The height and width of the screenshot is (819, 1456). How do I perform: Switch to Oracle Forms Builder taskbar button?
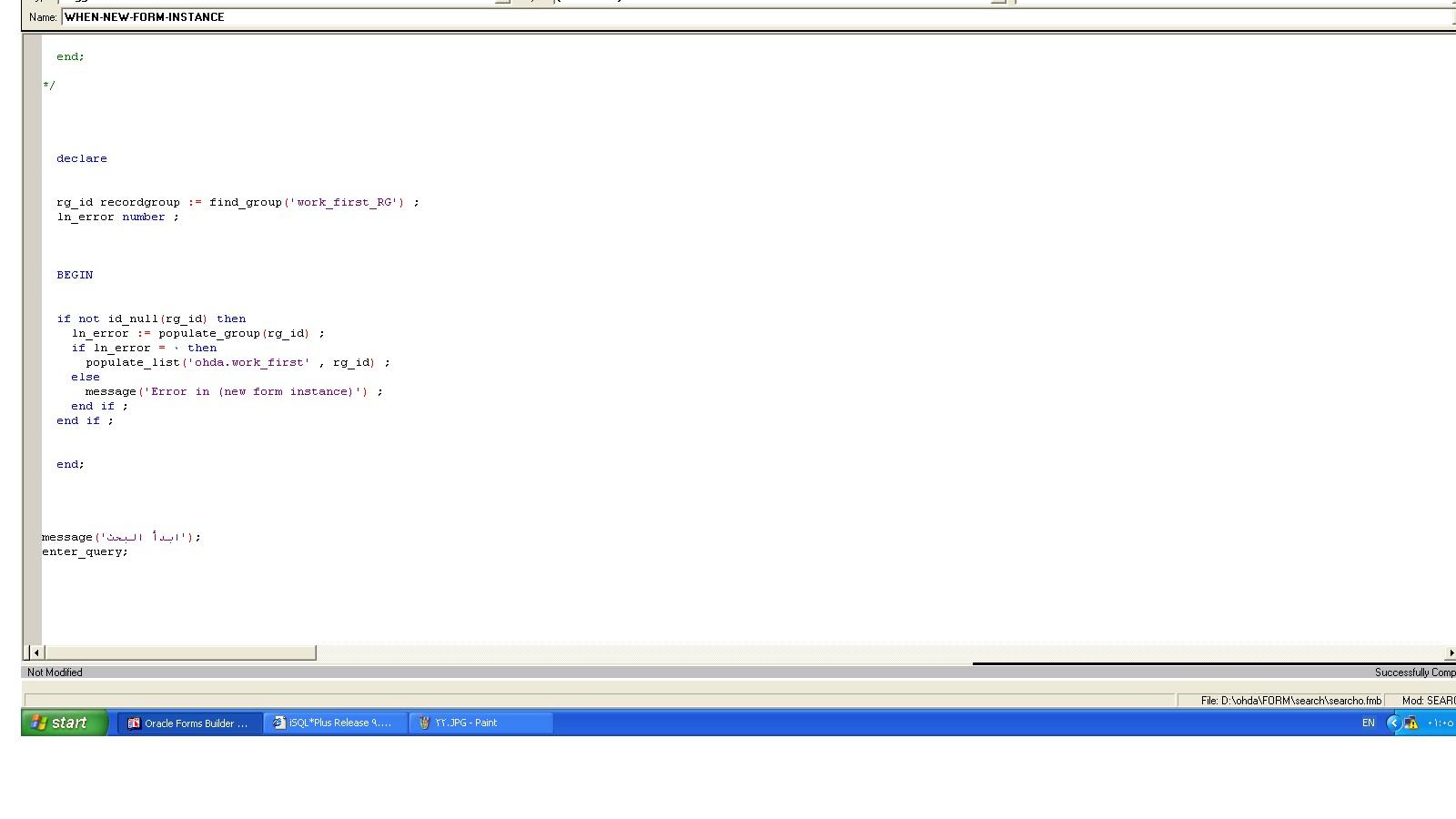coord(189,723)
